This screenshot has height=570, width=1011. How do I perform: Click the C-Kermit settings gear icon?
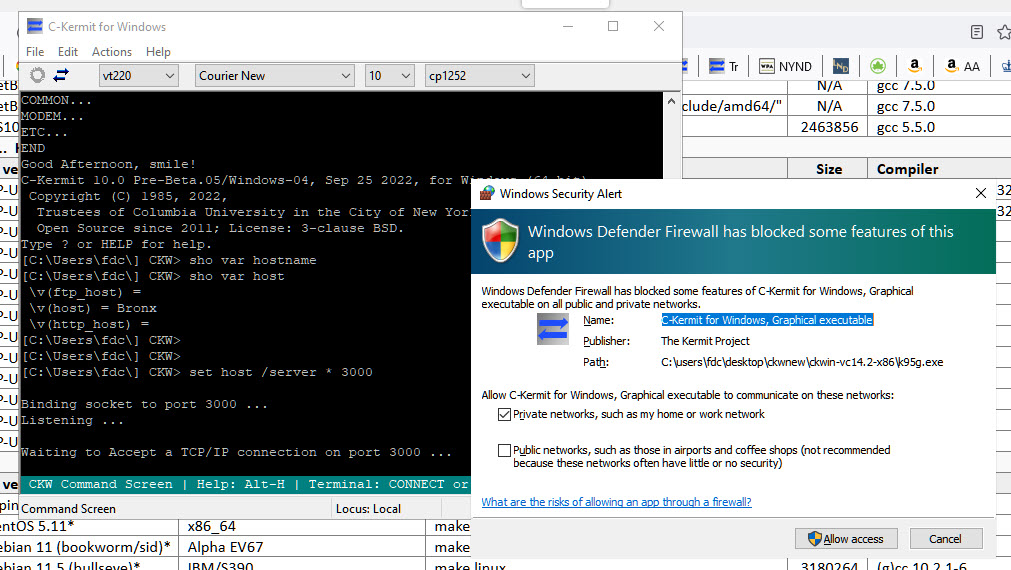37,75
